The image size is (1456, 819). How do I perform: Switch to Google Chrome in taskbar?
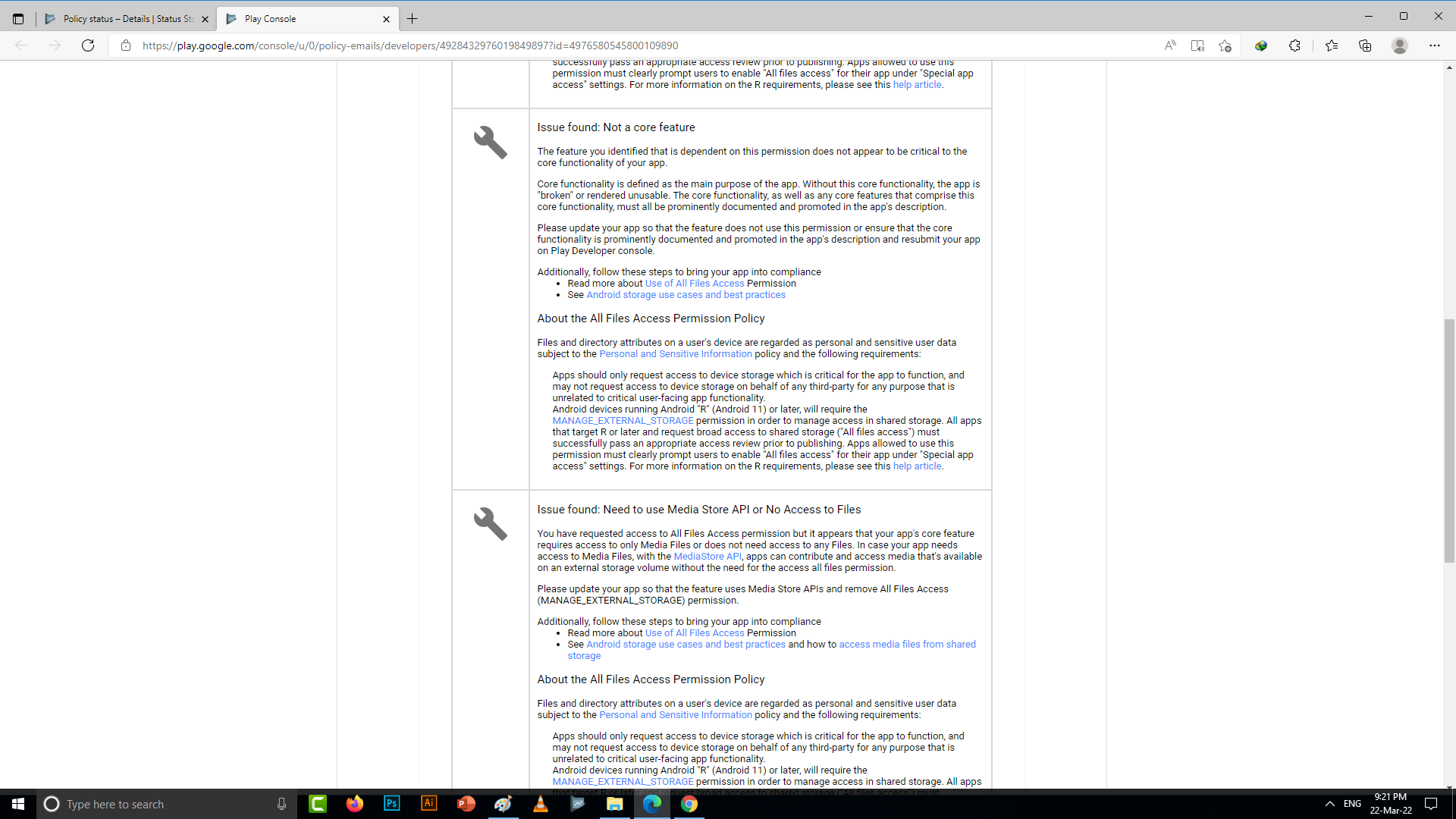(689, 804)
